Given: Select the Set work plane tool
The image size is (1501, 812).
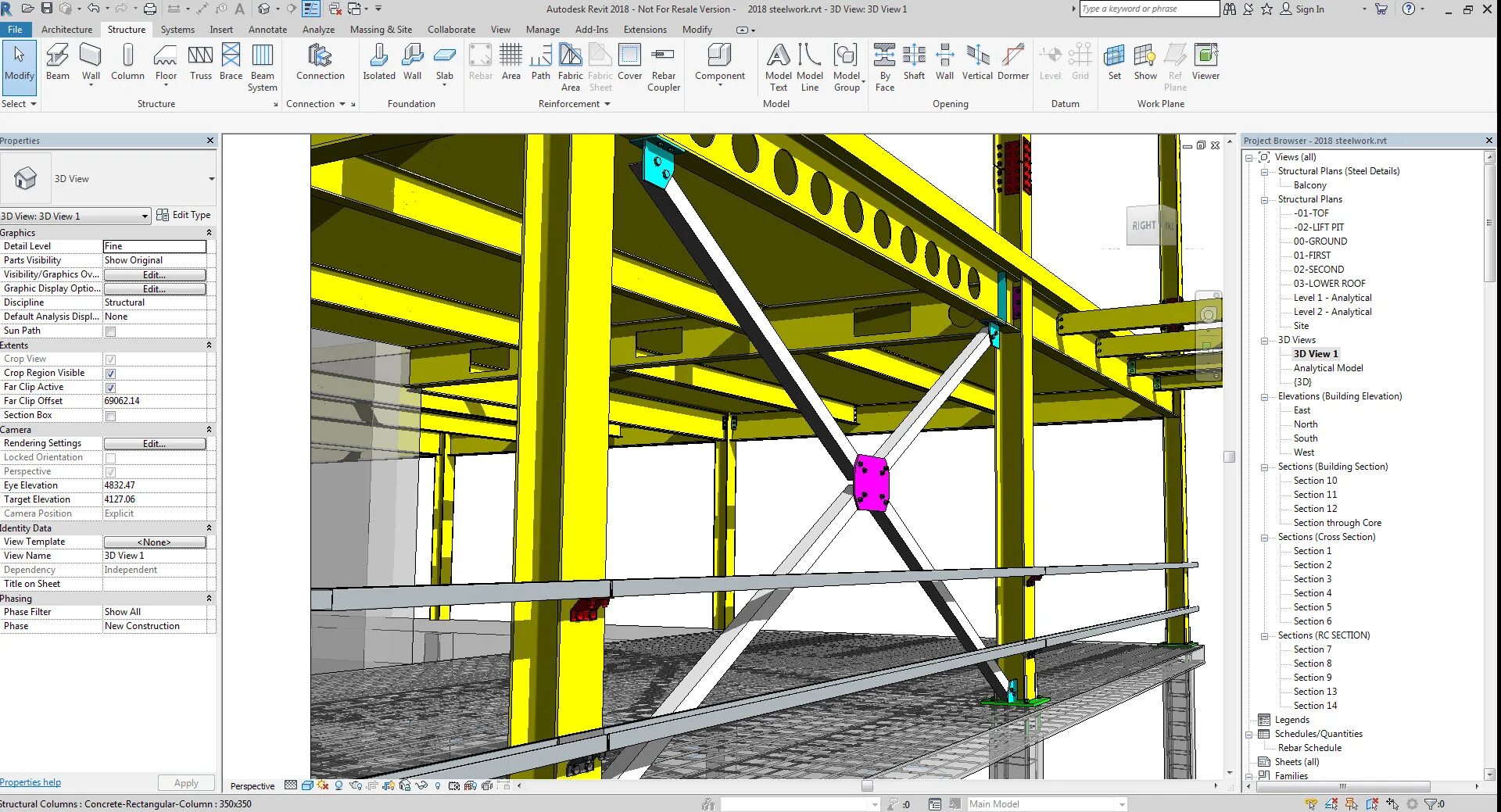Looking at the screenshot, I should (1114, 62).
